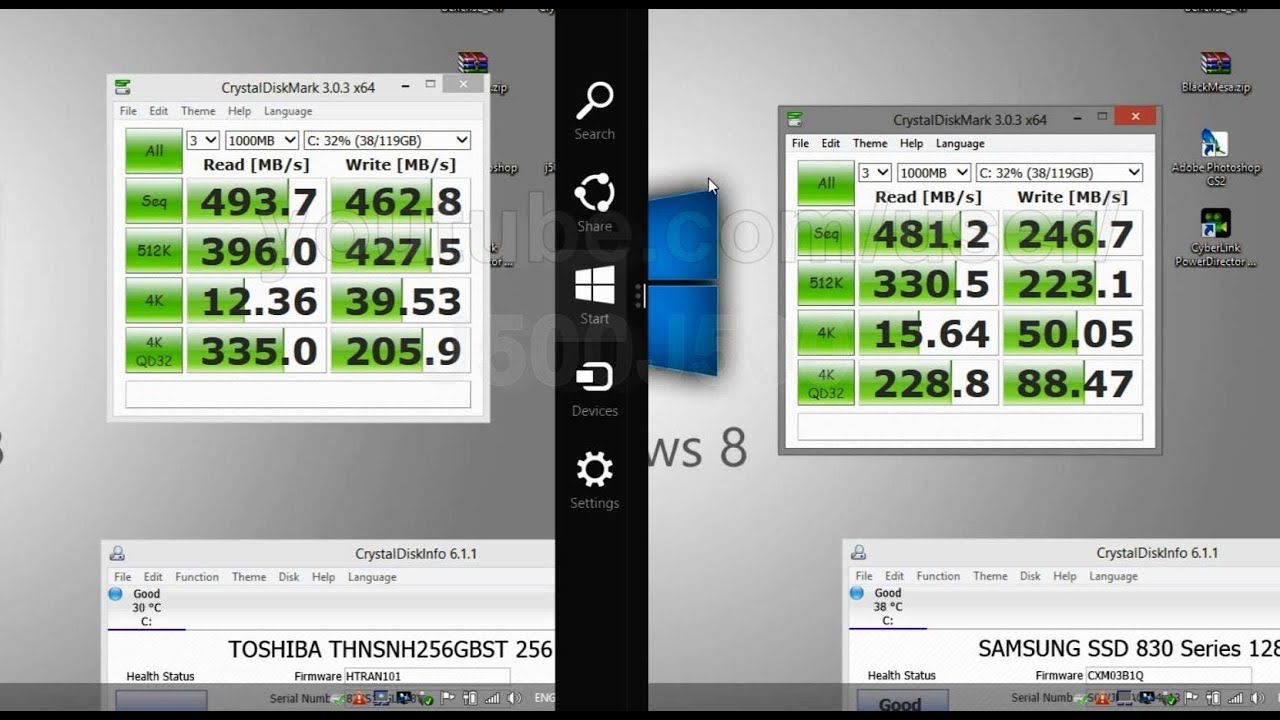Click the 512K write value 223.1
The image size is (1280, 720).
coord(1073,283)
